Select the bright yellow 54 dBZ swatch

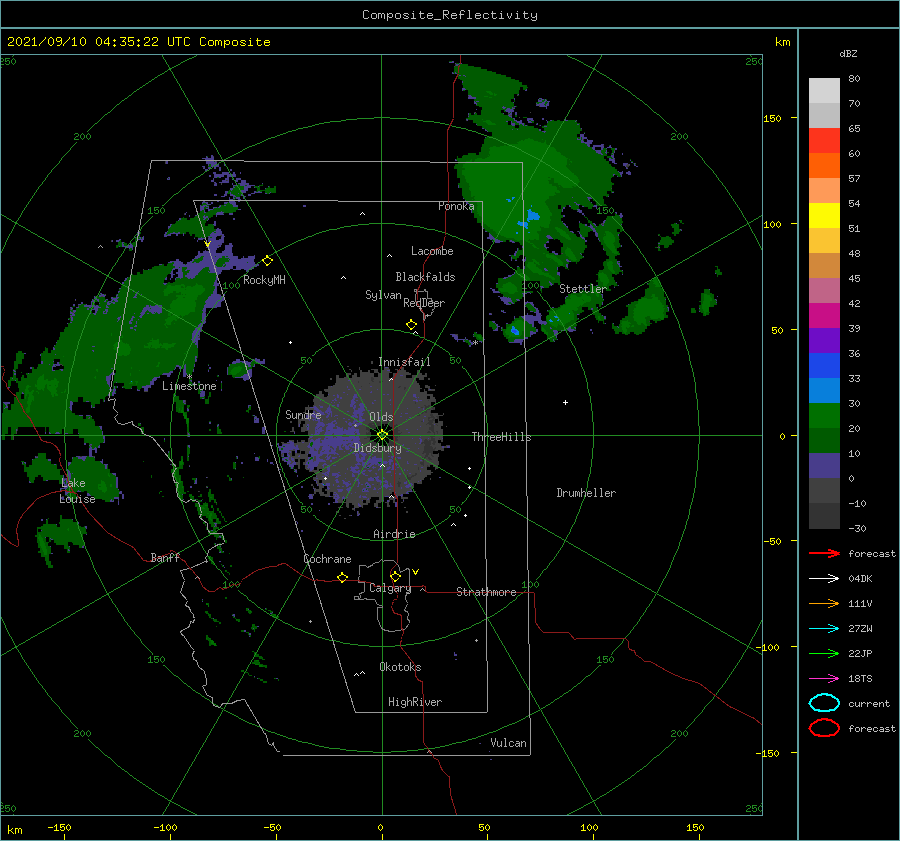coord(824,215)
